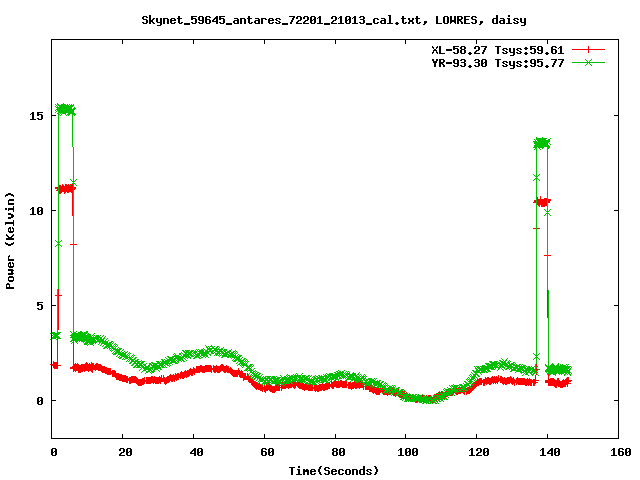
Task: Click y-axis tick label 15
Action: coord(36,116)
